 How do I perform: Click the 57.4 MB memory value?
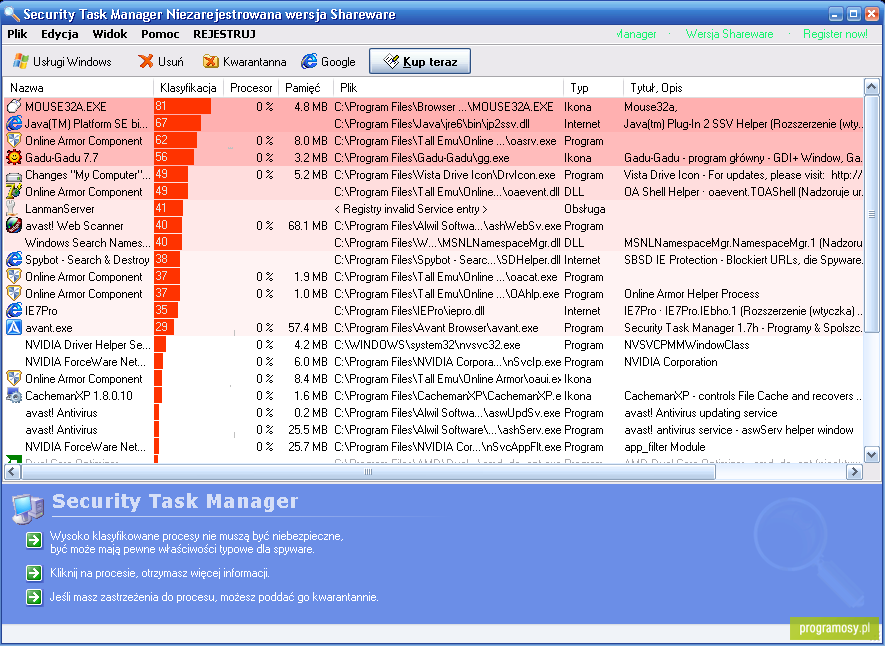[x=308, y=328]
